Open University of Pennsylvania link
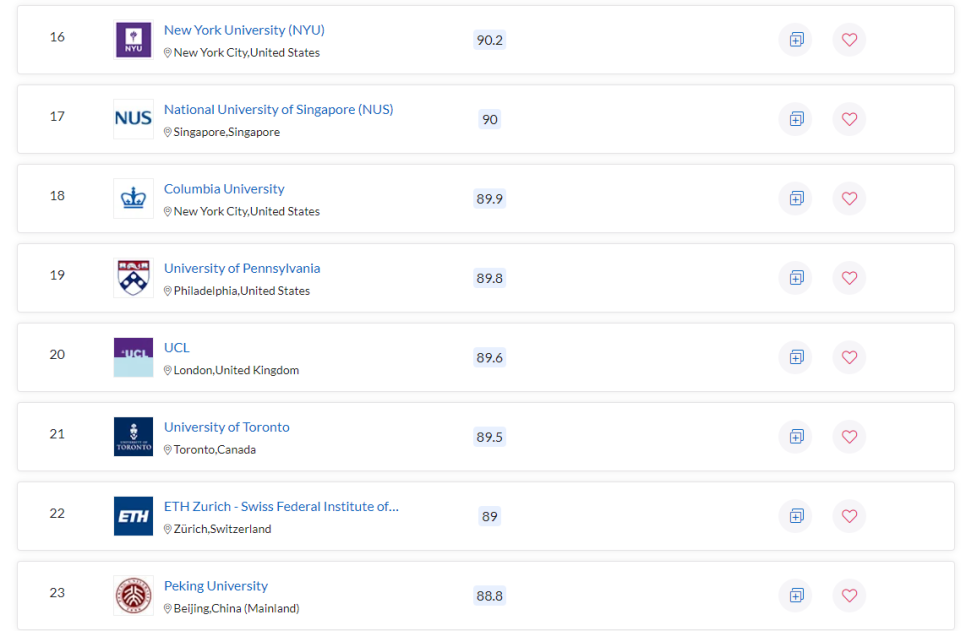The height and width of the screenshot is (631, 966). coord(242,269)
